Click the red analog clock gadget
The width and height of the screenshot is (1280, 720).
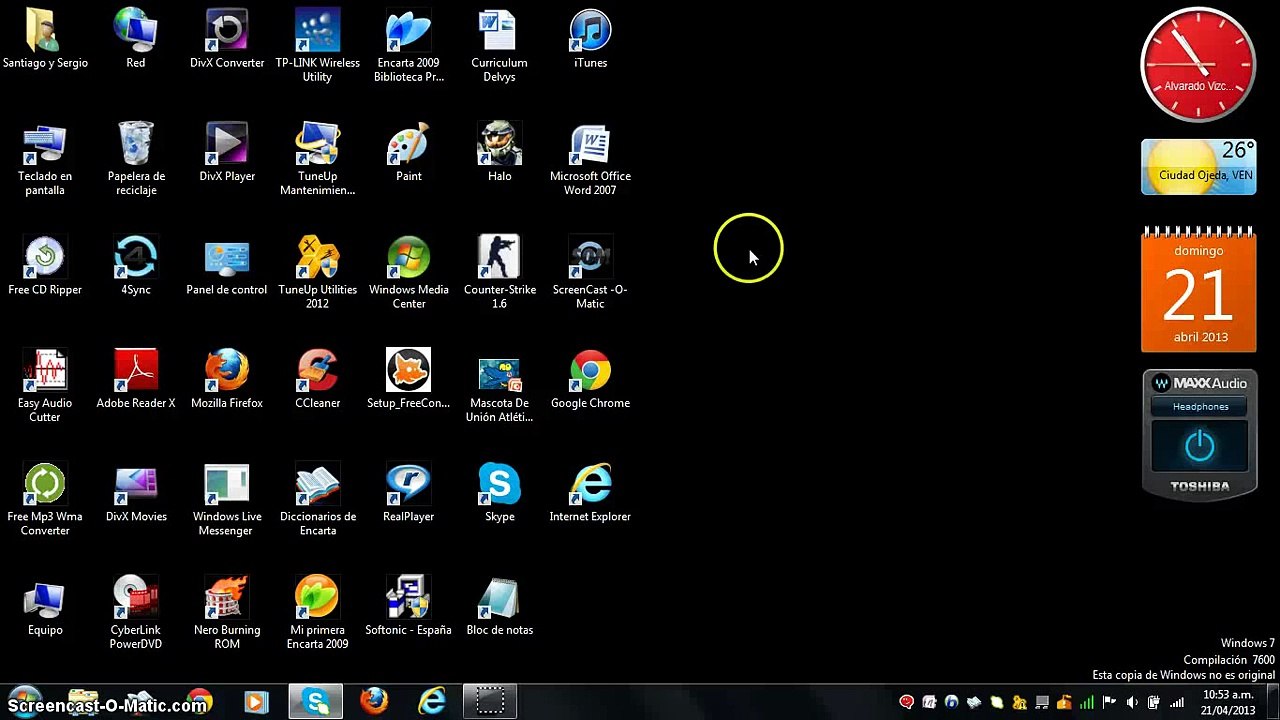click(1198, 65)
